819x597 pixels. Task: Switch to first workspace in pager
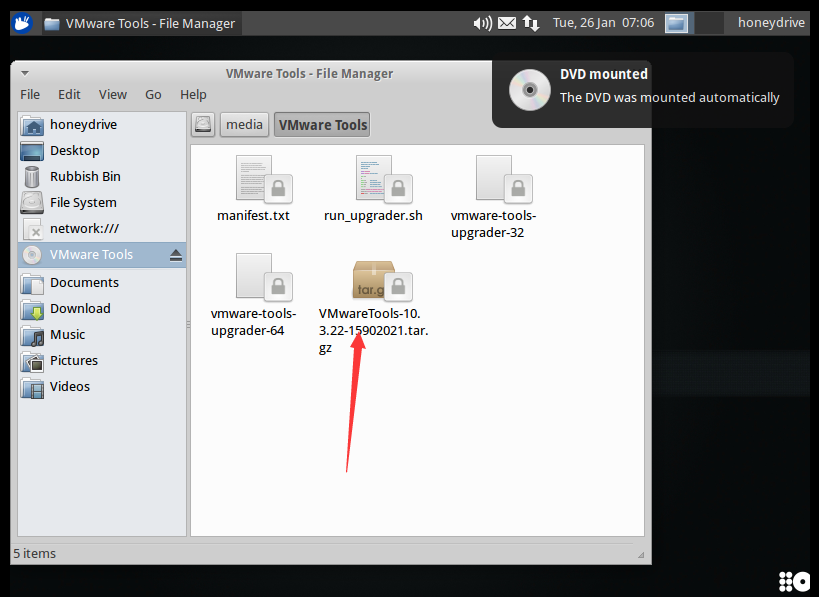tap(676, 24)
